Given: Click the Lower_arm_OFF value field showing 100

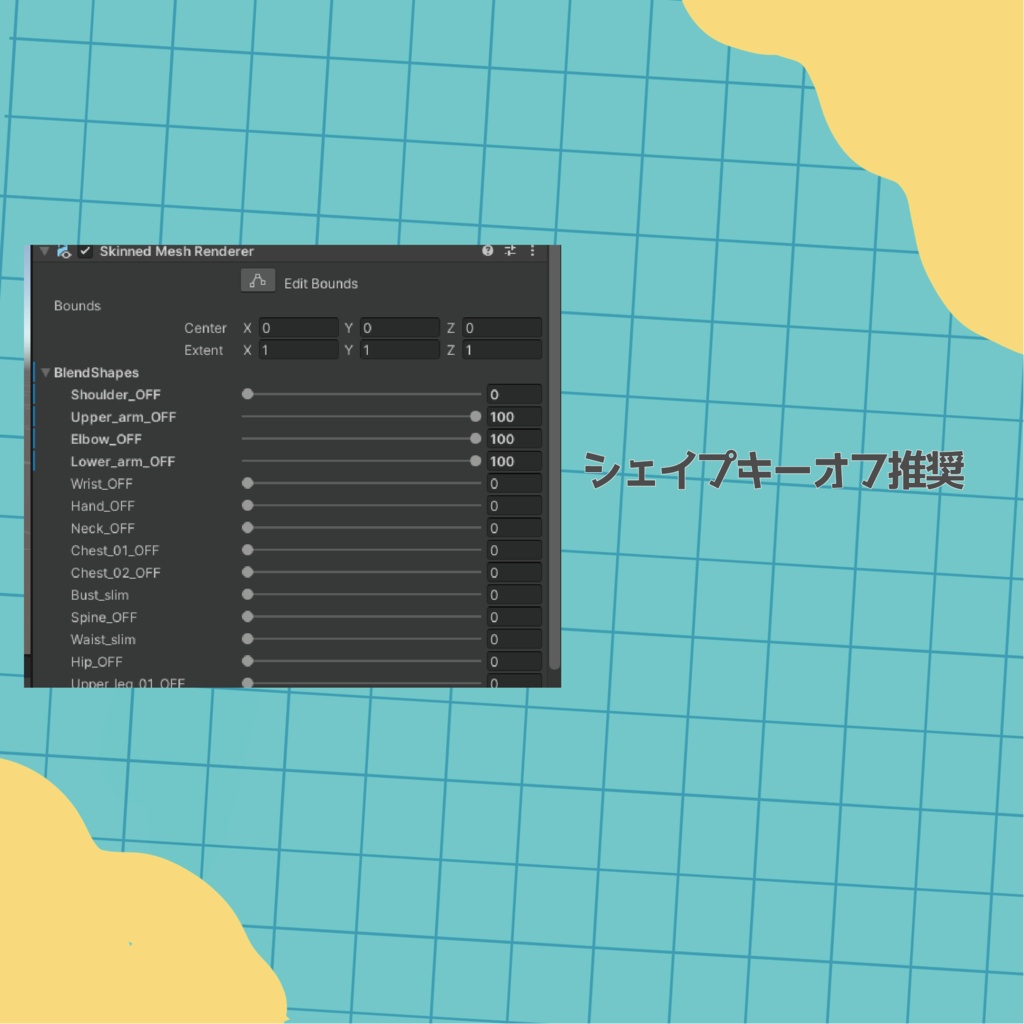Looking at the screenshot, I should pyautogui.click(x=513, y=461).
